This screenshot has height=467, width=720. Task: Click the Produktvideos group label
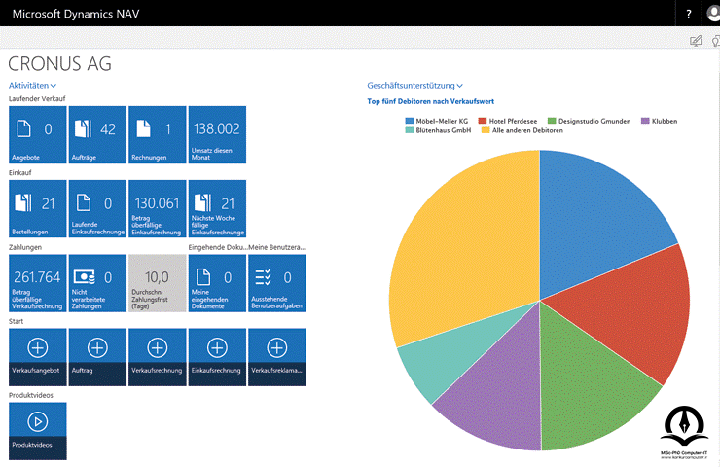coord(31,395)
